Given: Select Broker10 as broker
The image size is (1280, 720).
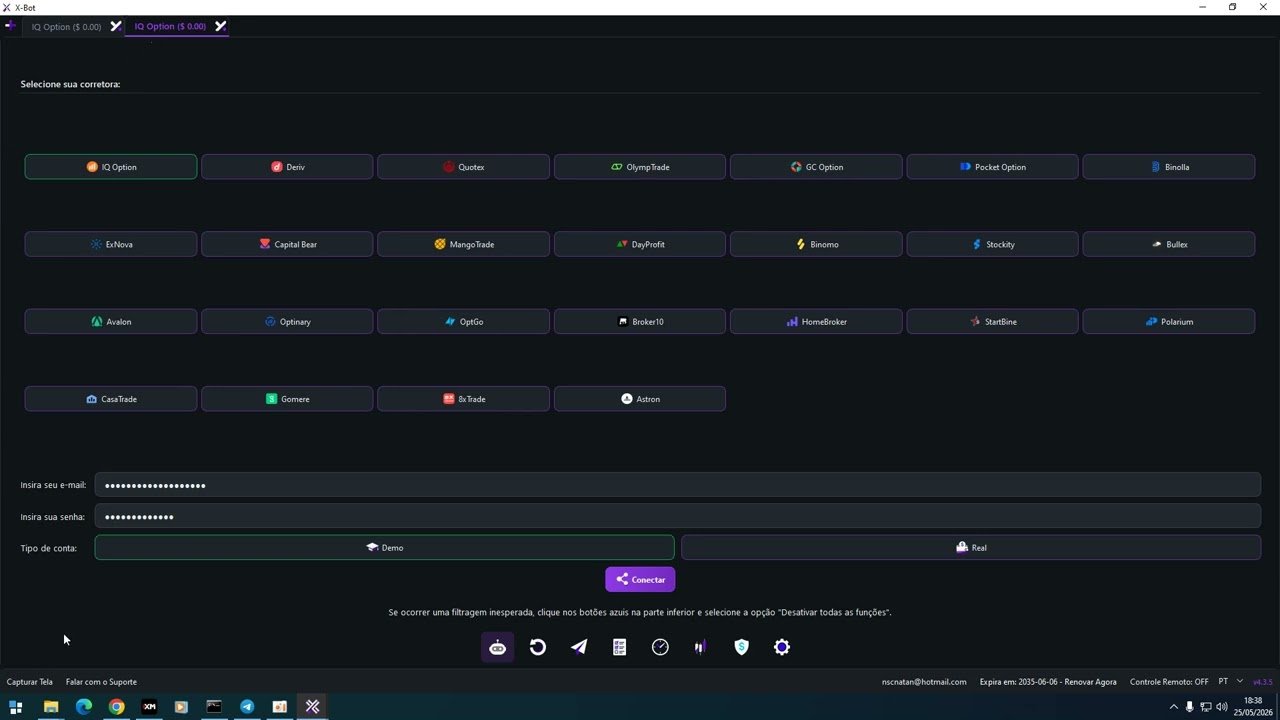Looking at the screenshot, I should [x=640, y=322].
